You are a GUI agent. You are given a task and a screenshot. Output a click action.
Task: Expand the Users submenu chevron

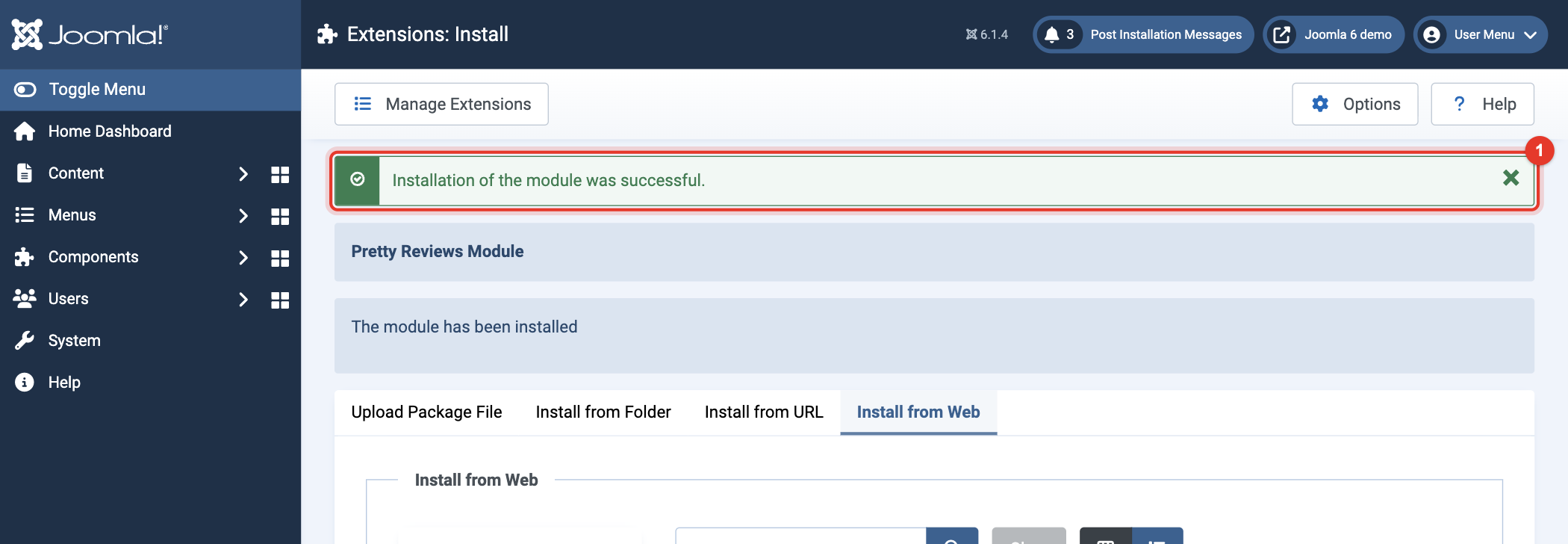point(243,300)
